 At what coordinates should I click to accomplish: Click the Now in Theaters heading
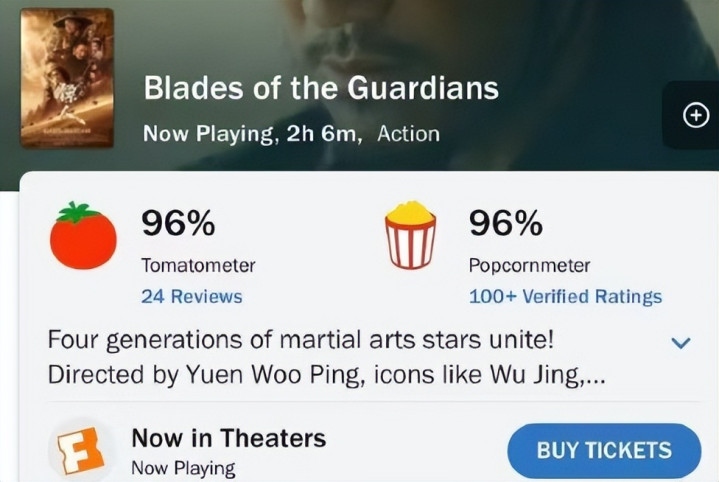pos(228,438)
